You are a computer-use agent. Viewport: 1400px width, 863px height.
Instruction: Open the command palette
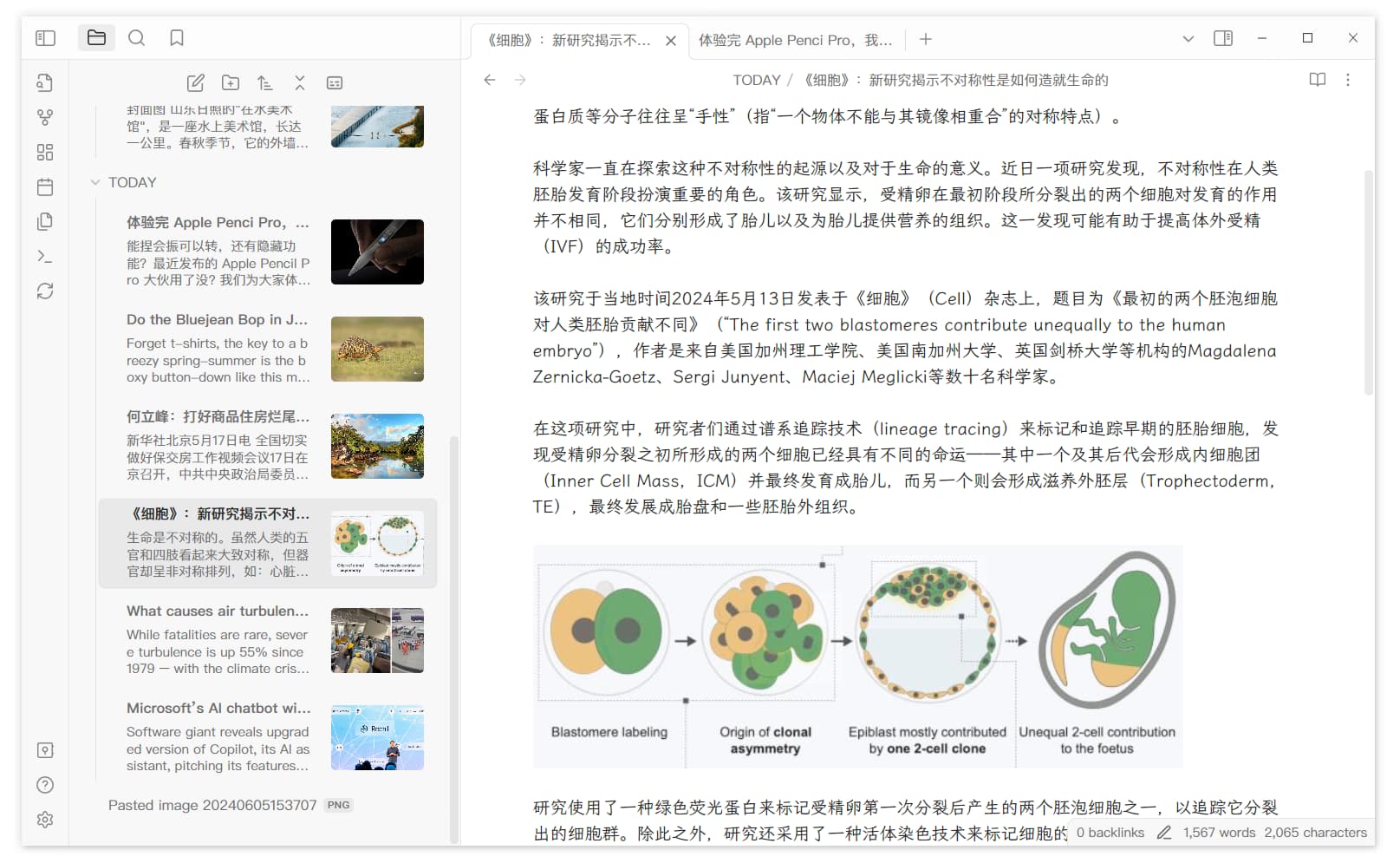coord(45,256)
